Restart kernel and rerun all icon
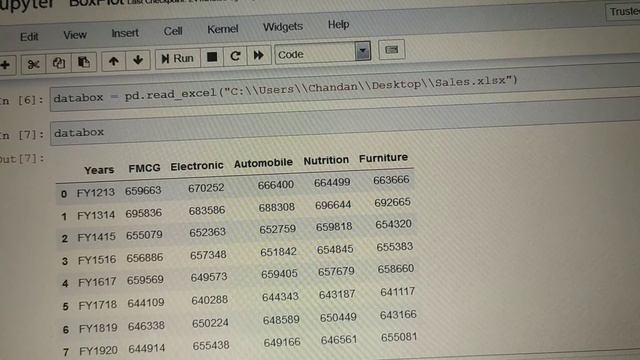Viewport: 640px width, 360px height. [x=258, y=55]
